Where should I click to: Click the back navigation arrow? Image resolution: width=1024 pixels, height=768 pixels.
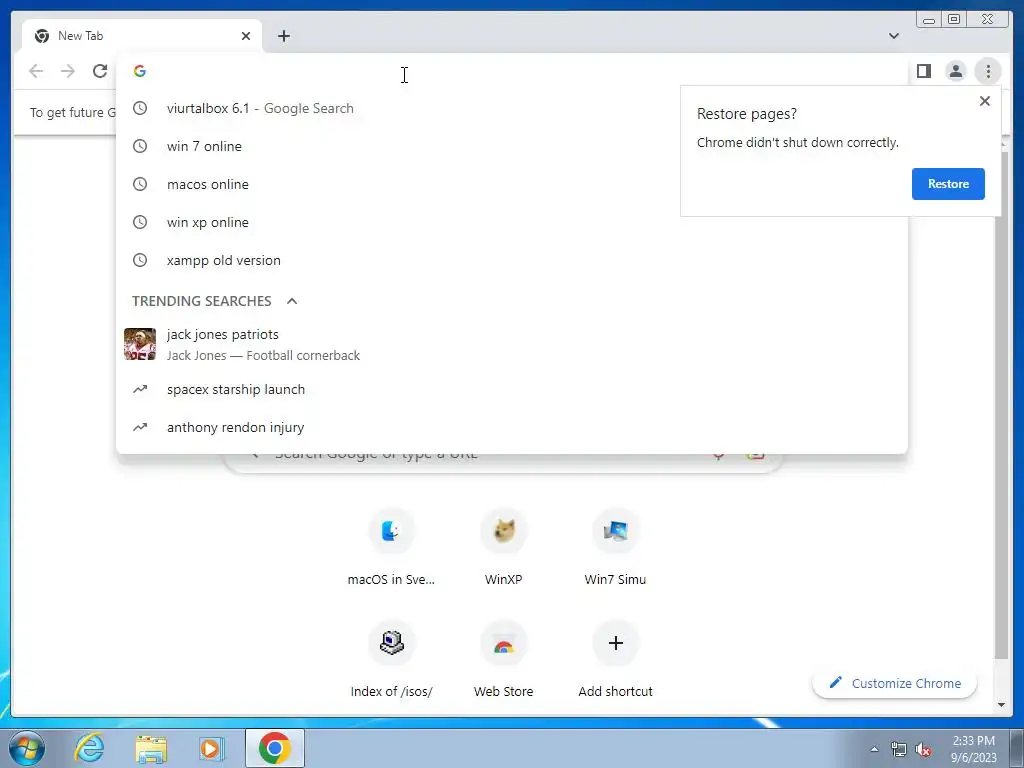coord(36,71)
